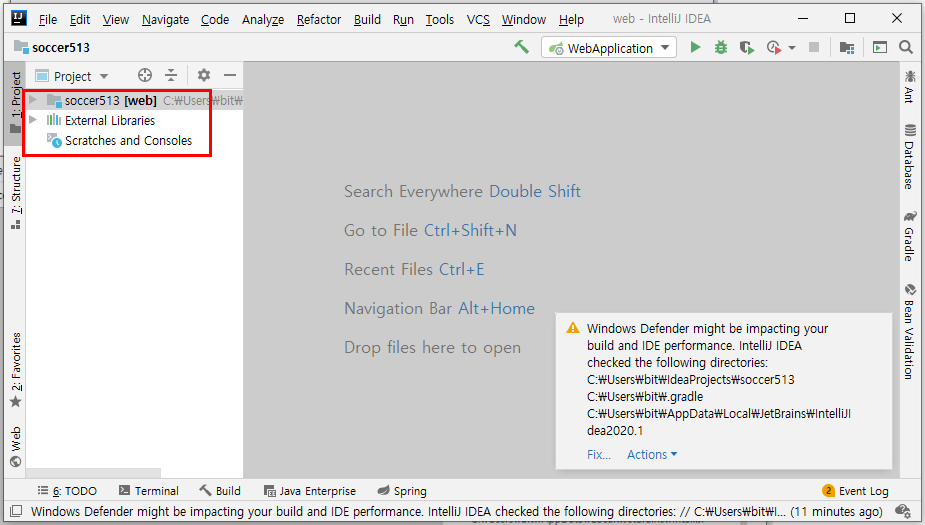Open the Edit menu
This screenshot has width=925, height=525.
(x=80, y=19)
